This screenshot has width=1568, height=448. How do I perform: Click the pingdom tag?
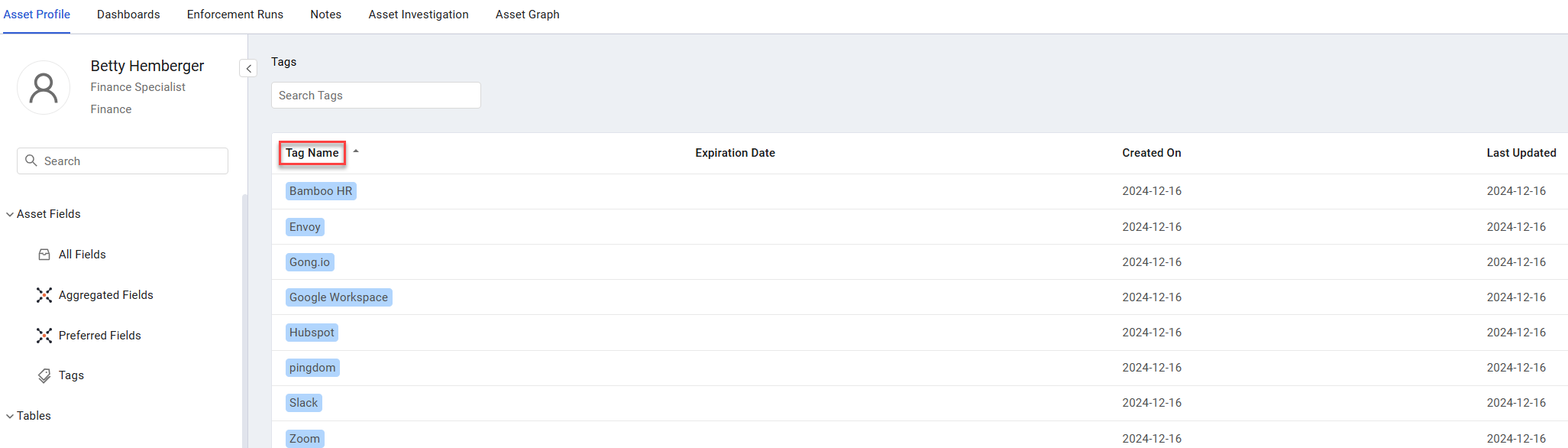pos(312,368)
